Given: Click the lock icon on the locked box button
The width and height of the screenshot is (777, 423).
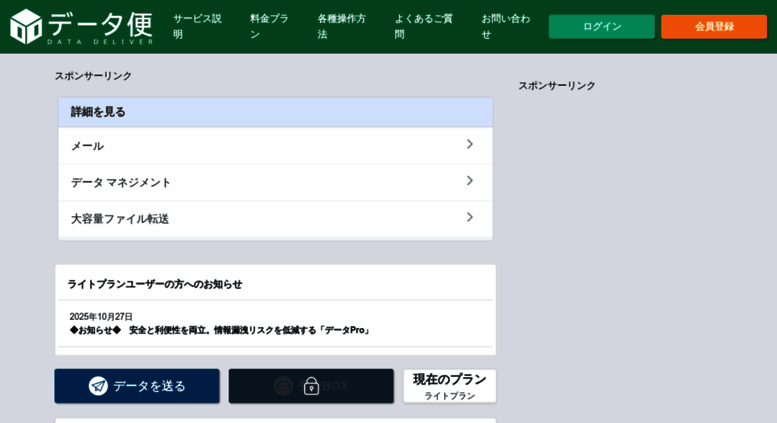Looking at the screenshot, I should 311,386.
